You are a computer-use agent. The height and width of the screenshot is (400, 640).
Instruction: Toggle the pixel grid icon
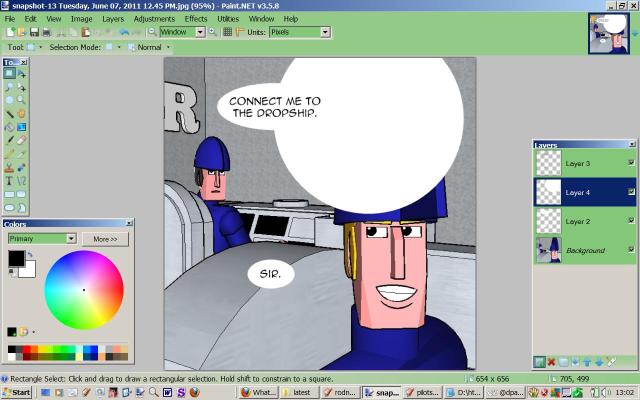(x=227, y=32)
